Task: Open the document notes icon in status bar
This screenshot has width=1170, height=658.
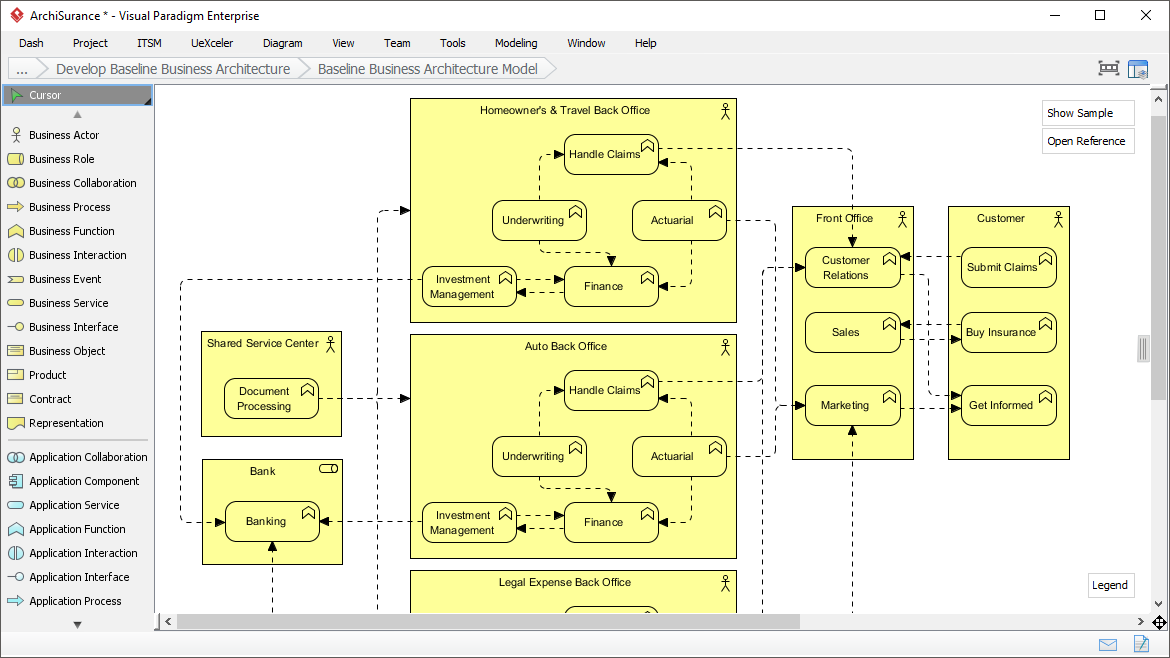Action: pyautogui.click(x=1141, y=644)
